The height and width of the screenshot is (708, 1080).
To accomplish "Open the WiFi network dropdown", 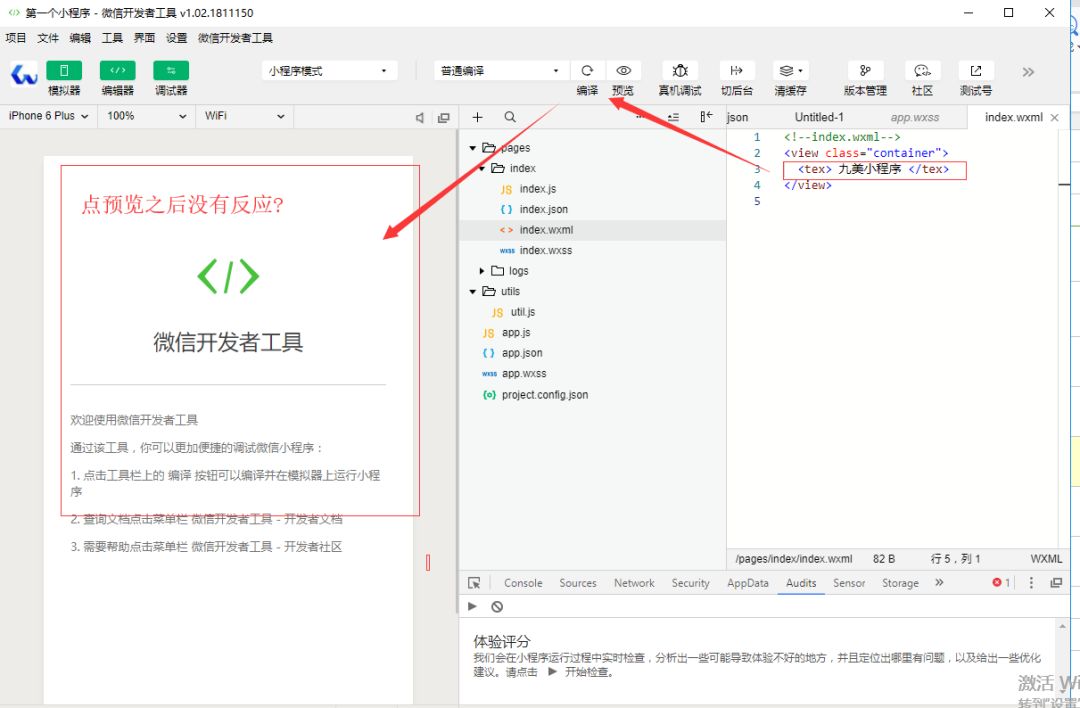I will [245, 116].
